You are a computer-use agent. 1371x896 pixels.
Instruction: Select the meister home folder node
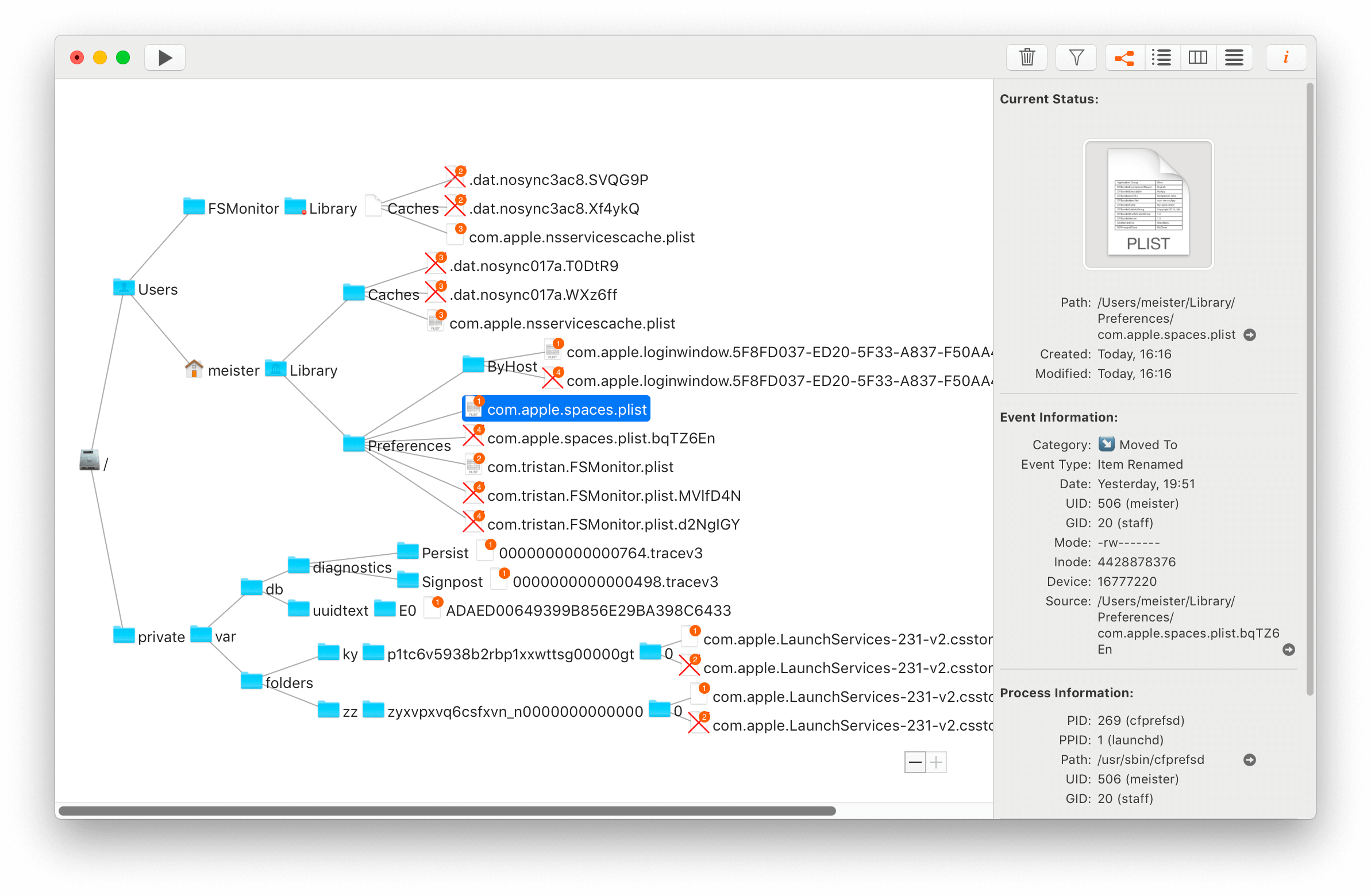point(232,370)
